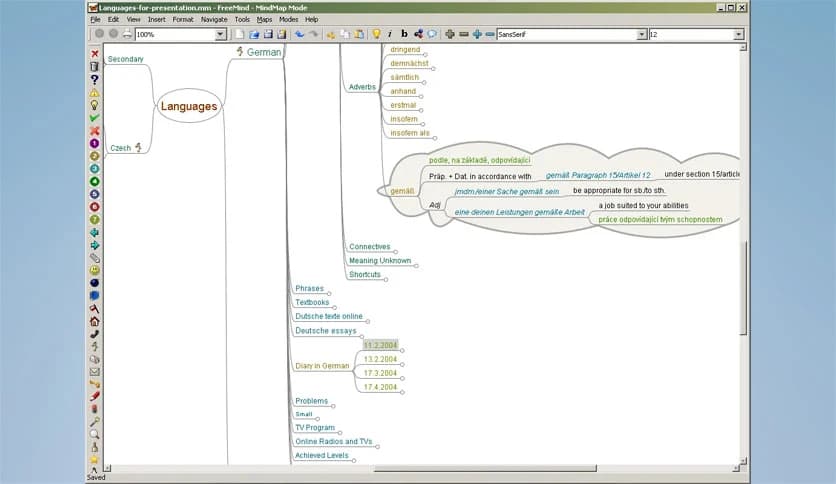Viewport: 836px width, 484px height.
Task: Click the trash can remove-all-icons button
Action: pos(94,67)
